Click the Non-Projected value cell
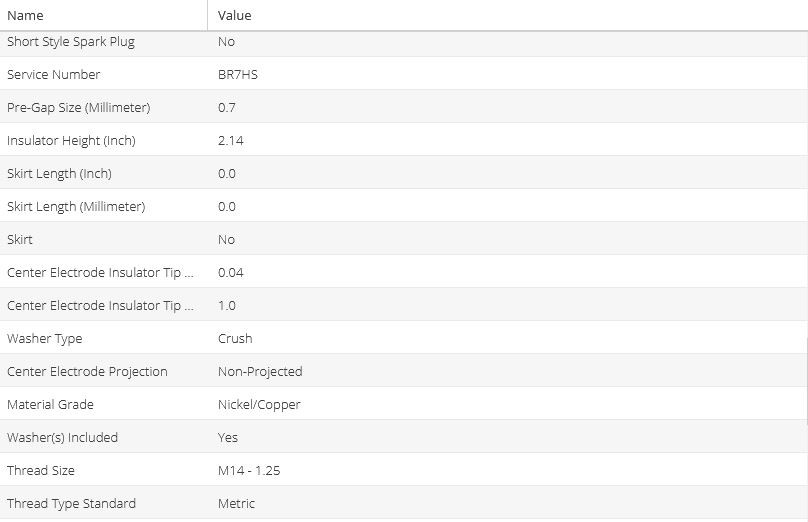This screenshot has height=522, width=808. coord(260,372)
